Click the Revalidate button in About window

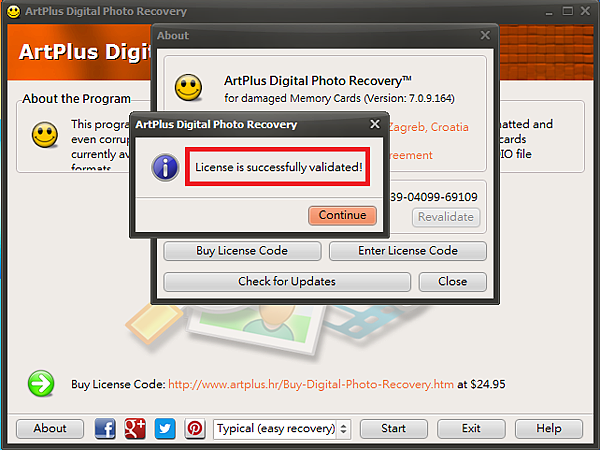click(446, 217)
